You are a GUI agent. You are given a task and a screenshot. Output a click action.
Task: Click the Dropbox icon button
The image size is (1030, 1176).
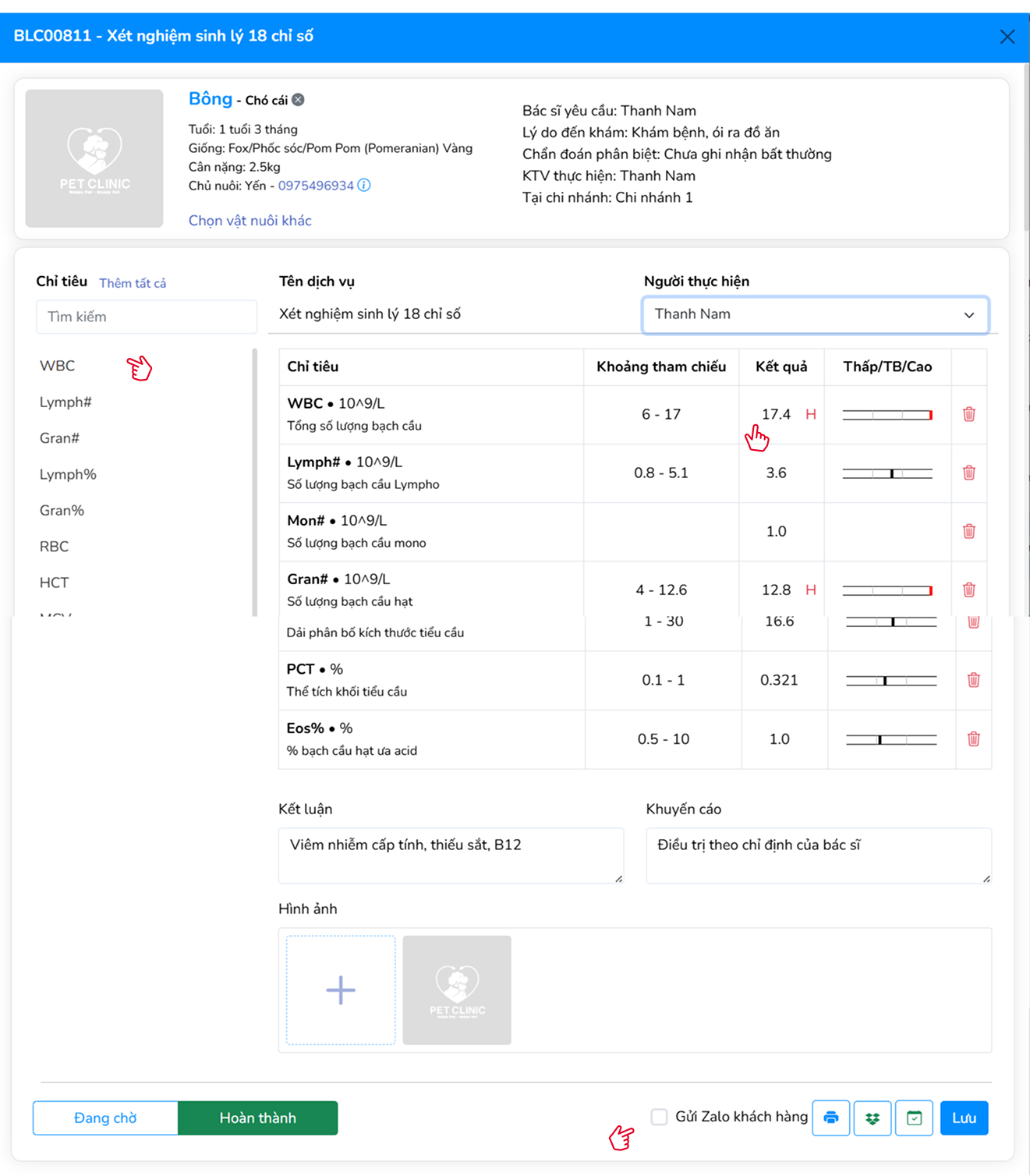point(872,1118)
